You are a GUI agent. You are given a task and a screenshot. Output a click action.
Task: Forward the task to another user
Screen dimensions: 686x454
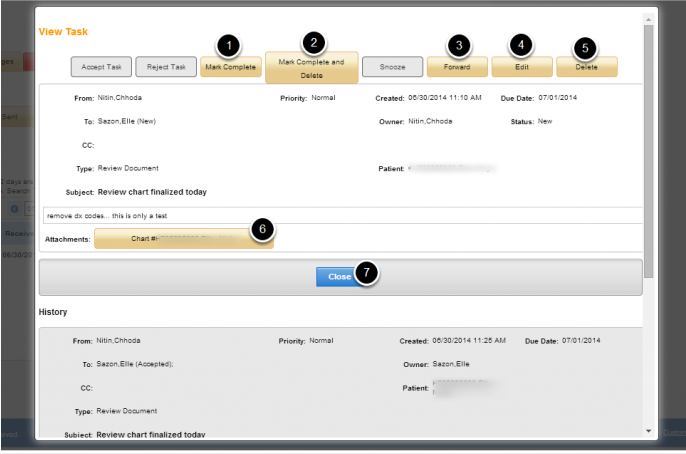457,67
